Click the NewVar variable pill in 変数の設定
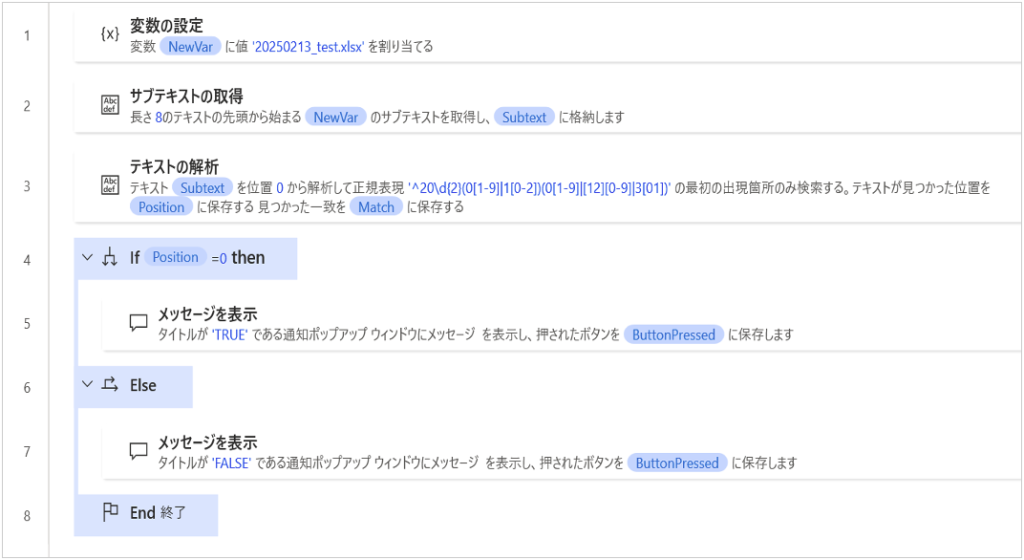The image size is (1024, 560). pyautogui.click(x=191, y=46)
